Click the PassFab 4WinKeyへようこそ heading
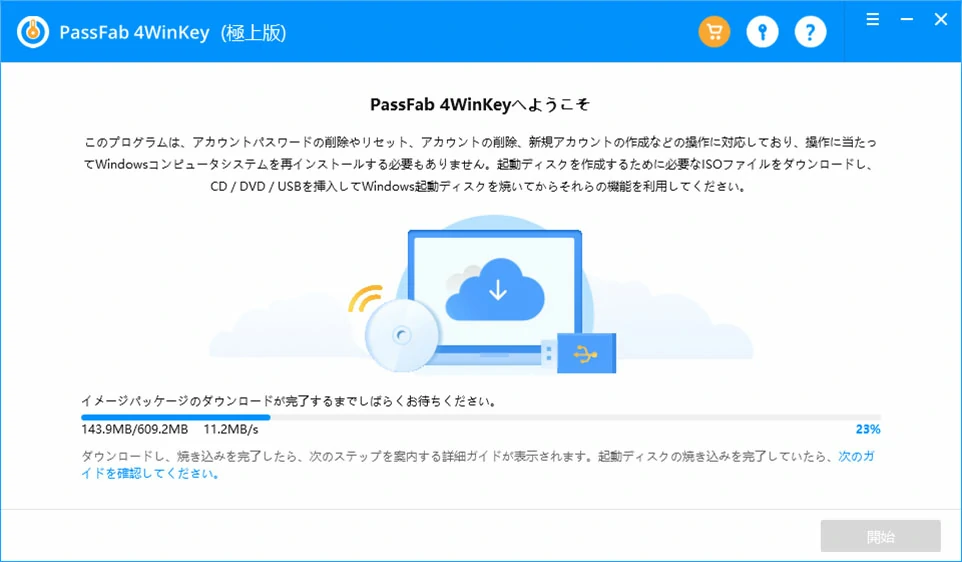Image resolution: width=962 pixels, height=562 pixels. coord(480,105)
